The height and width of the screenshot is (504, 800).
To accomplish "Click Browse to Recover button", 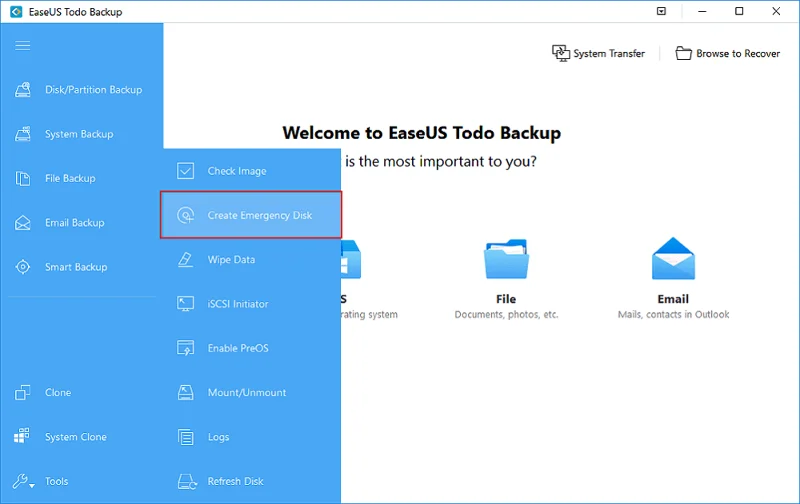I will [x=728, y=53].
